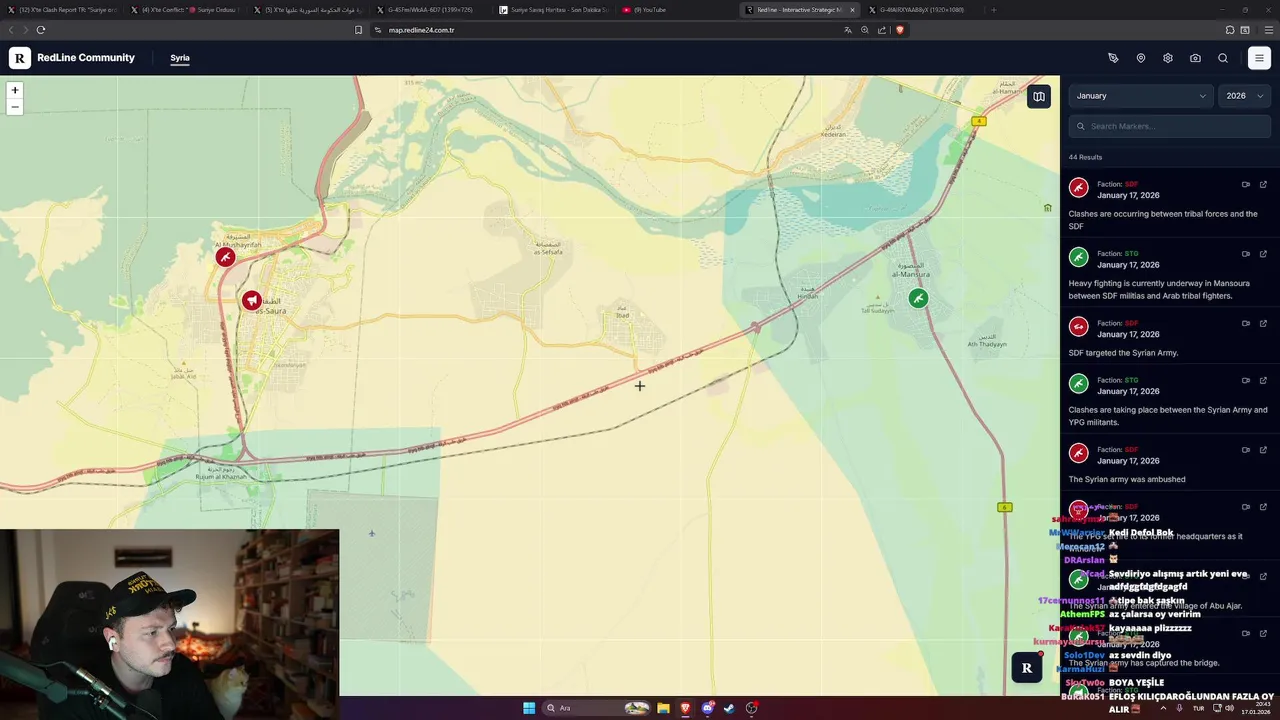Focus the Search Markers input field
This screenshot has height=720, width=1280.
point(1170,126)
